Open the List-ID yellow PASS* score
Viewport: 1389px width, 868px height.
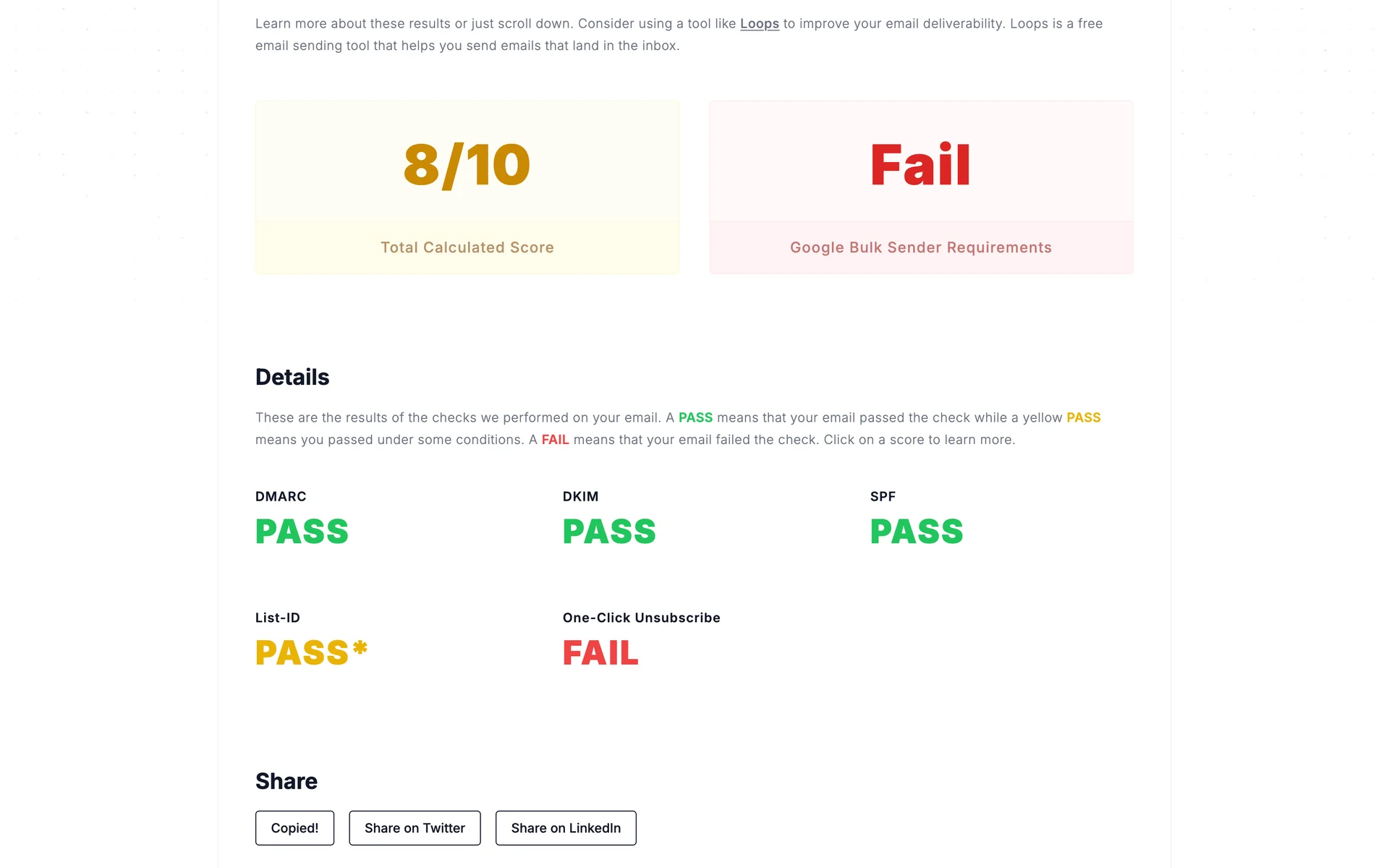click(312, 652)
